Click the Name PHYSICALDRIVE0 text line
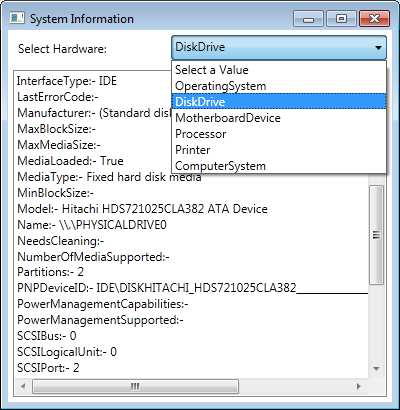 click(x=92, y=225)
